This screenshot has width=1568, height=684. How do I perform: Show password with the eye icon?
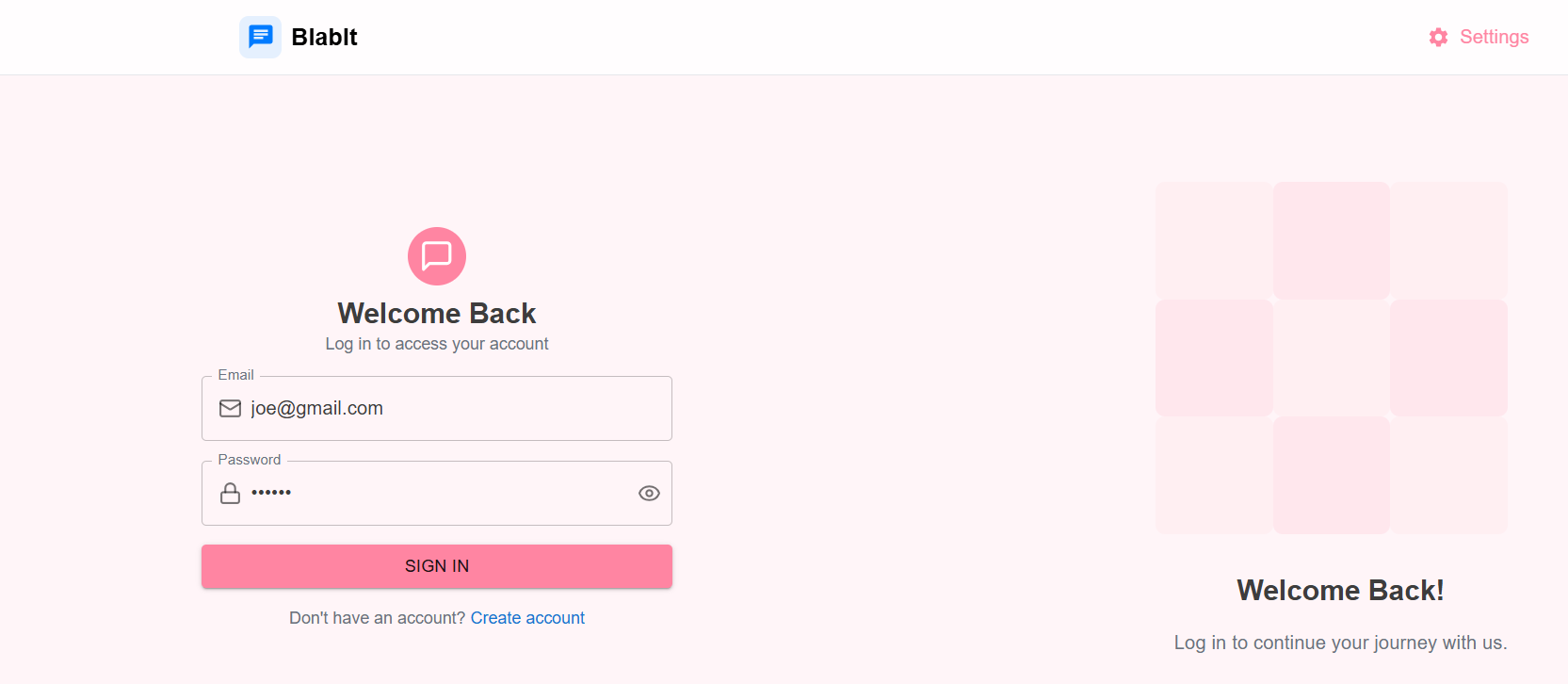point(649,493)
